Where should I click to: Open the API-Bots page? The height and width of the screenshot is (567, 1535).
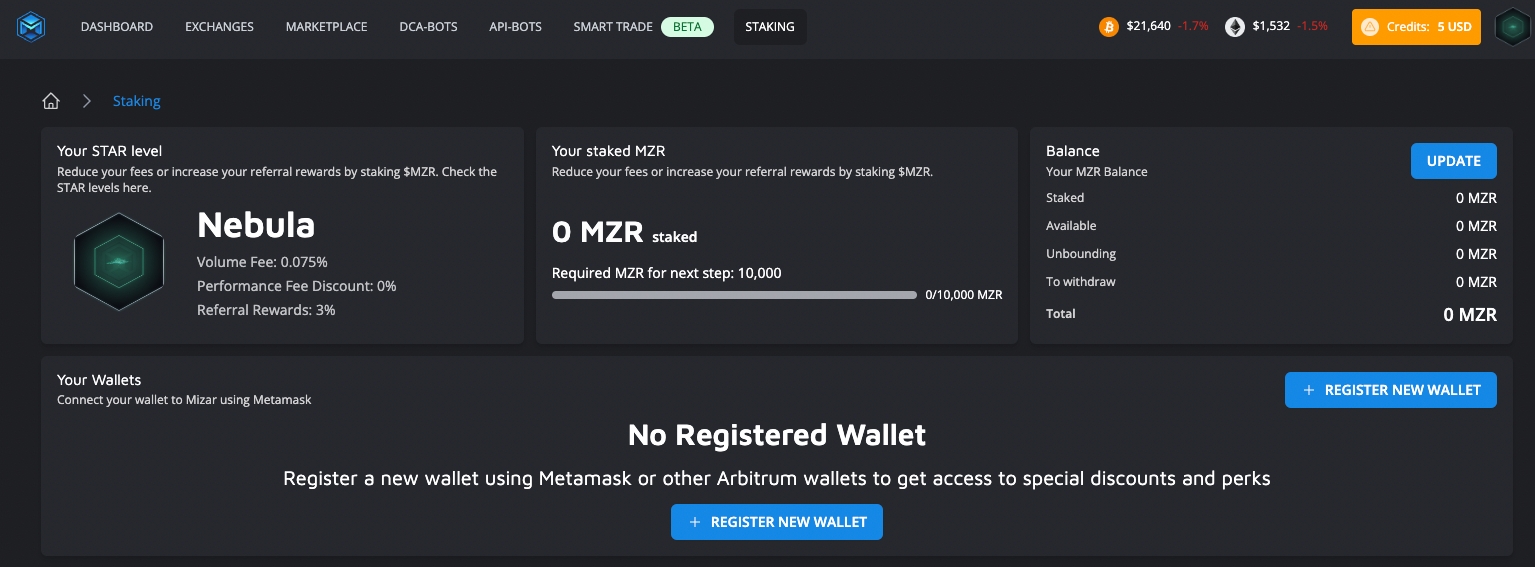pyautogui.click(x=515, y=27)
